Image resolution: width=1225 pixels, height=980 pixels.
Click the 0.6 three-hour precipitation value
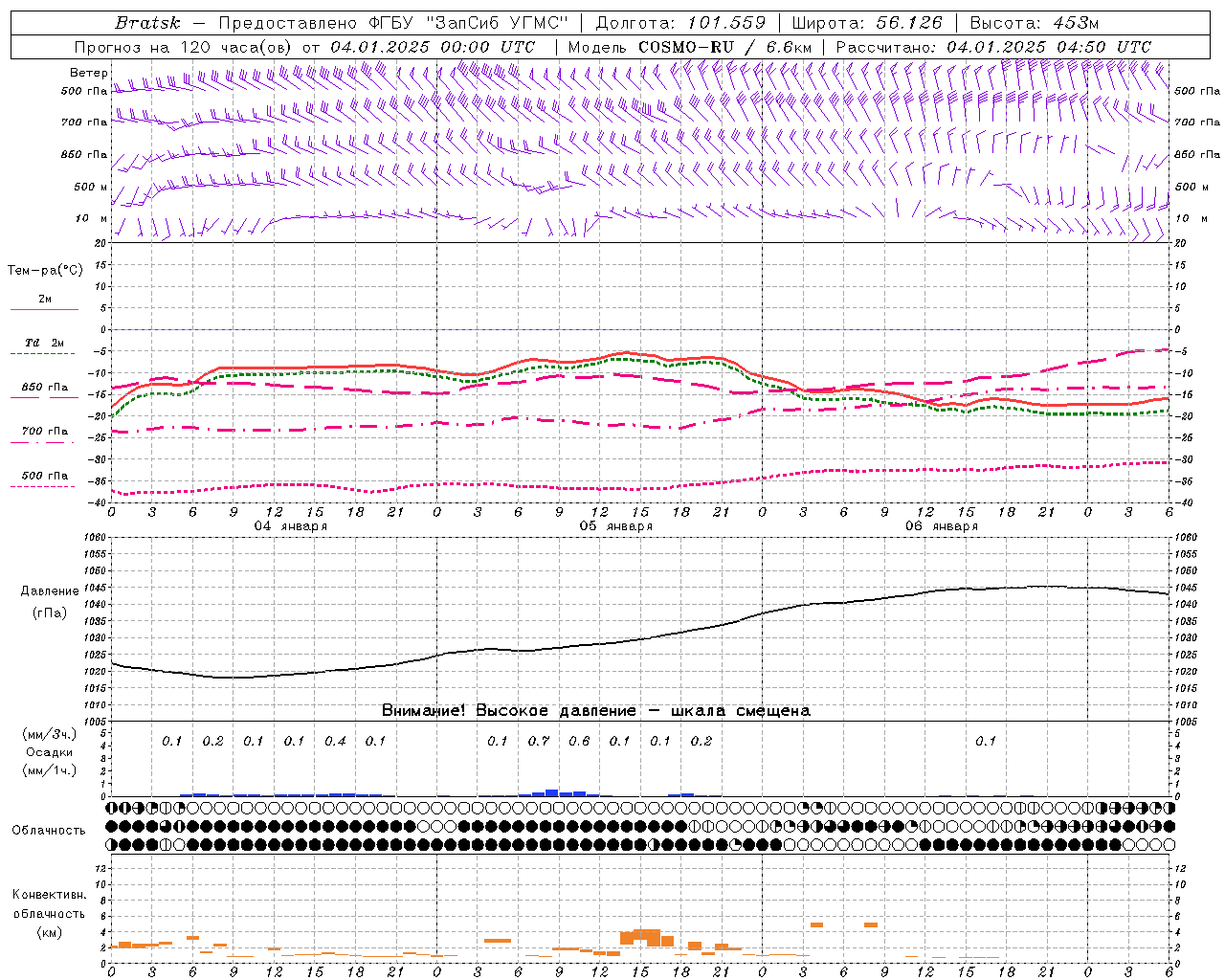click(x=579, y=741)
